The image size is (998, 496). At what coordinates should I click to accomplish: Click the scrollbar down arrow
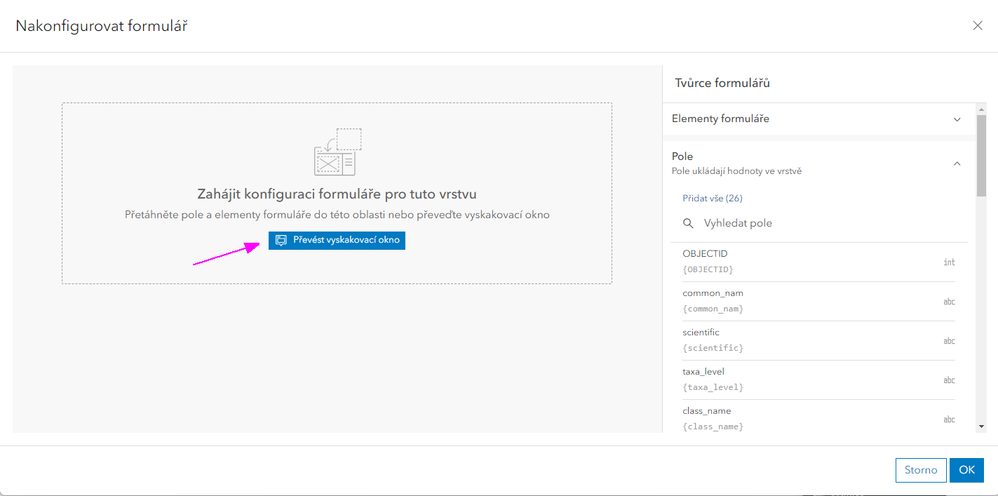pyautogui.click(x=981, y=427)
